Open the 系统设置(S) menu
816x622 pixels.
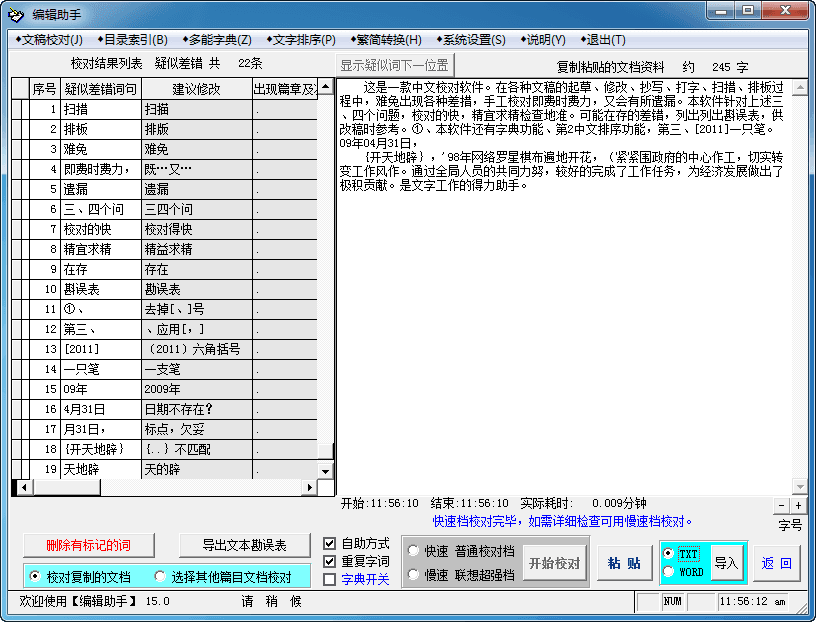point(470,40)
